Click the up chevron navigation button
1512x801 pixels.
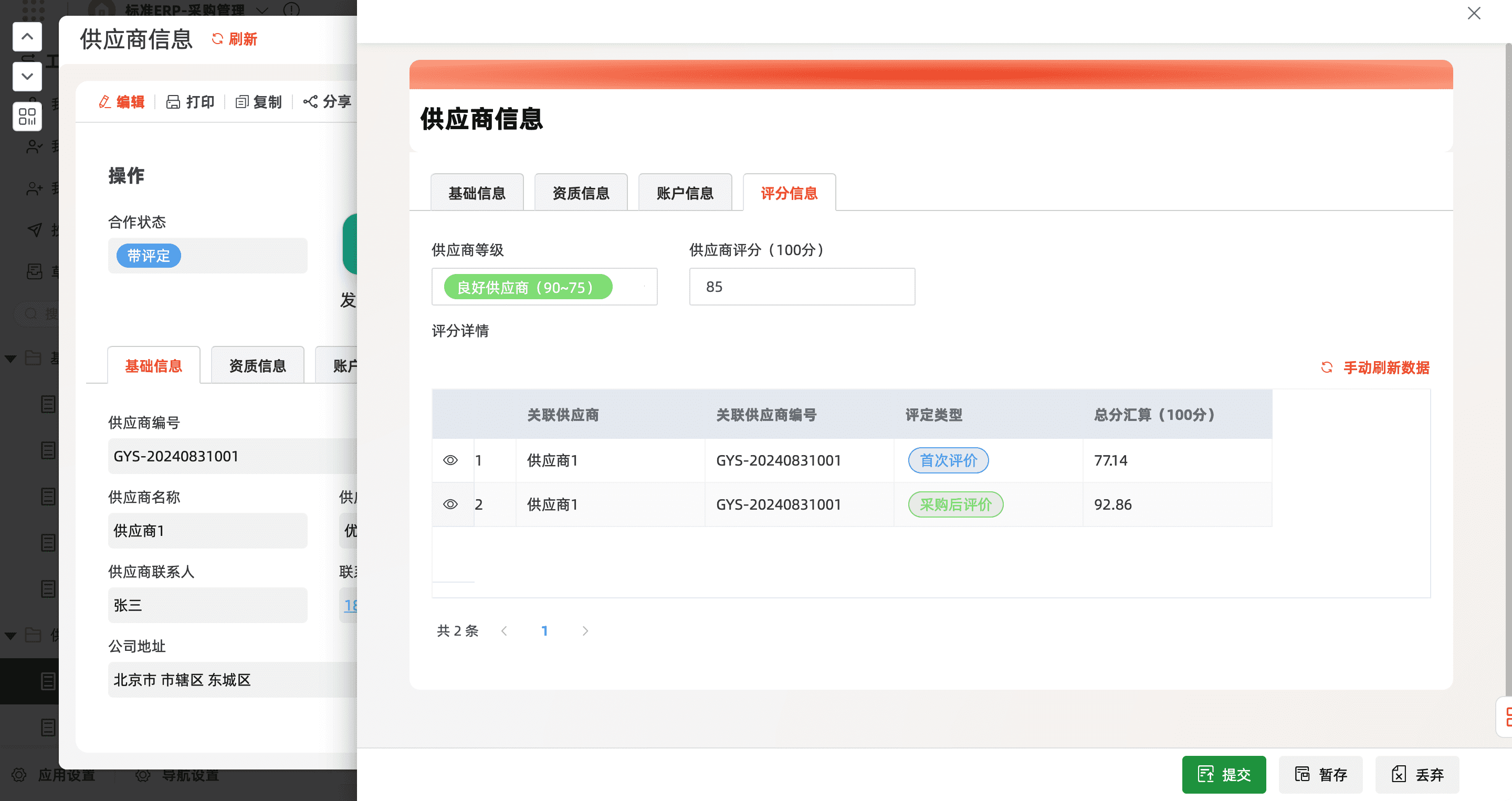pos(27,36)
